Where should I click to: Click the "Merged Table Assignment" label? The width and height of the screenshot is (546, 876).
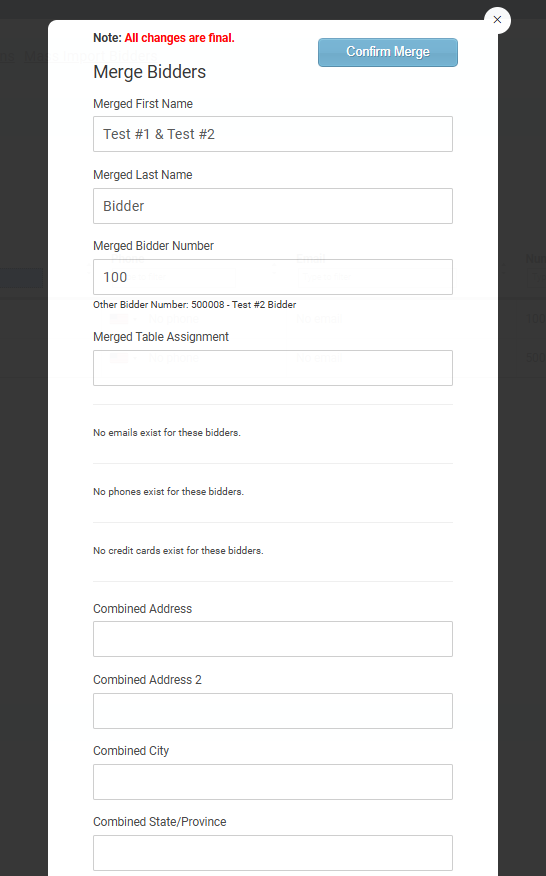pos(161,337)
